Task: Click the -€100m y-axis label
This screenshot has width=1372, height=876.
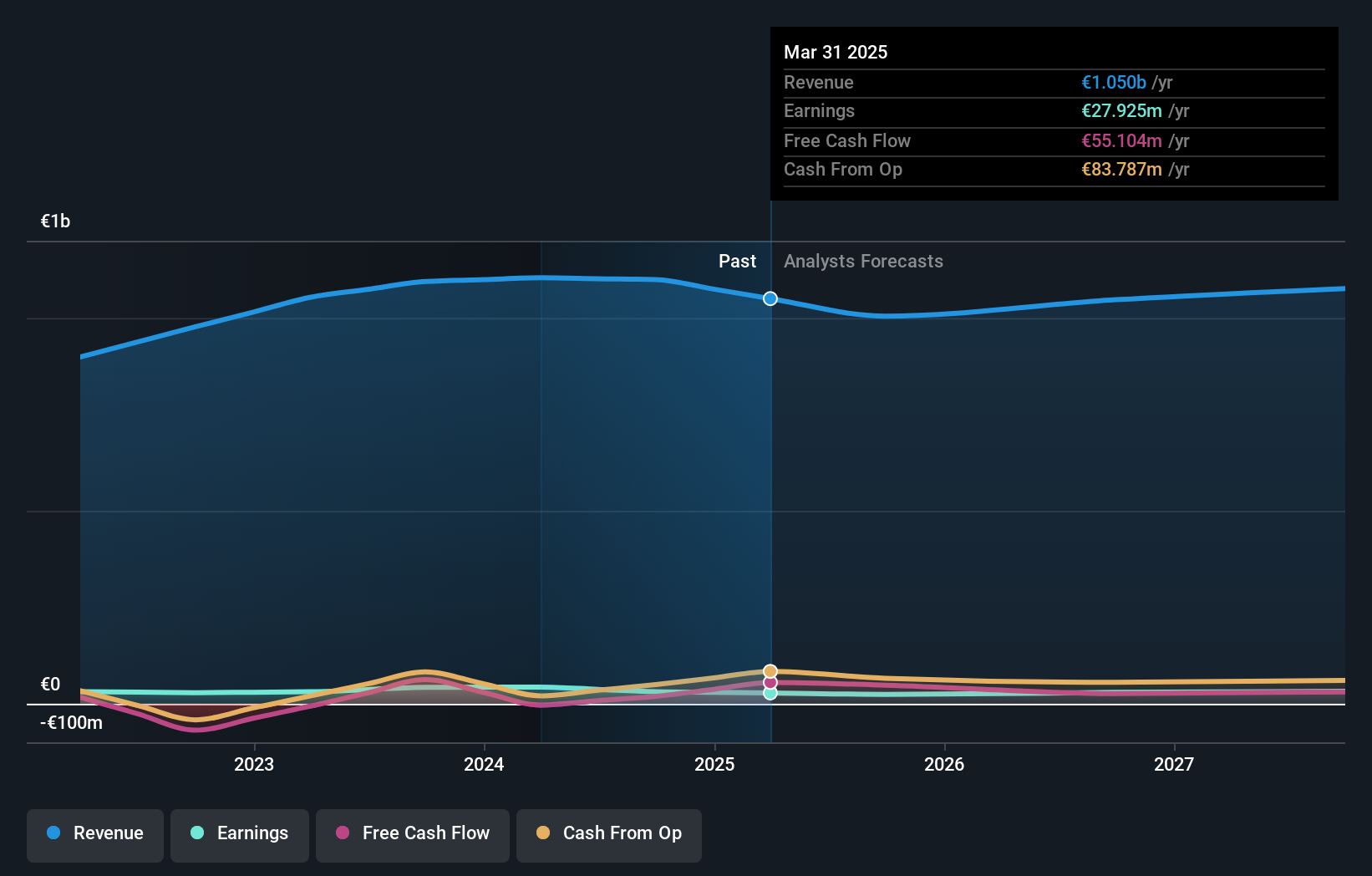Action: (71, 722)
